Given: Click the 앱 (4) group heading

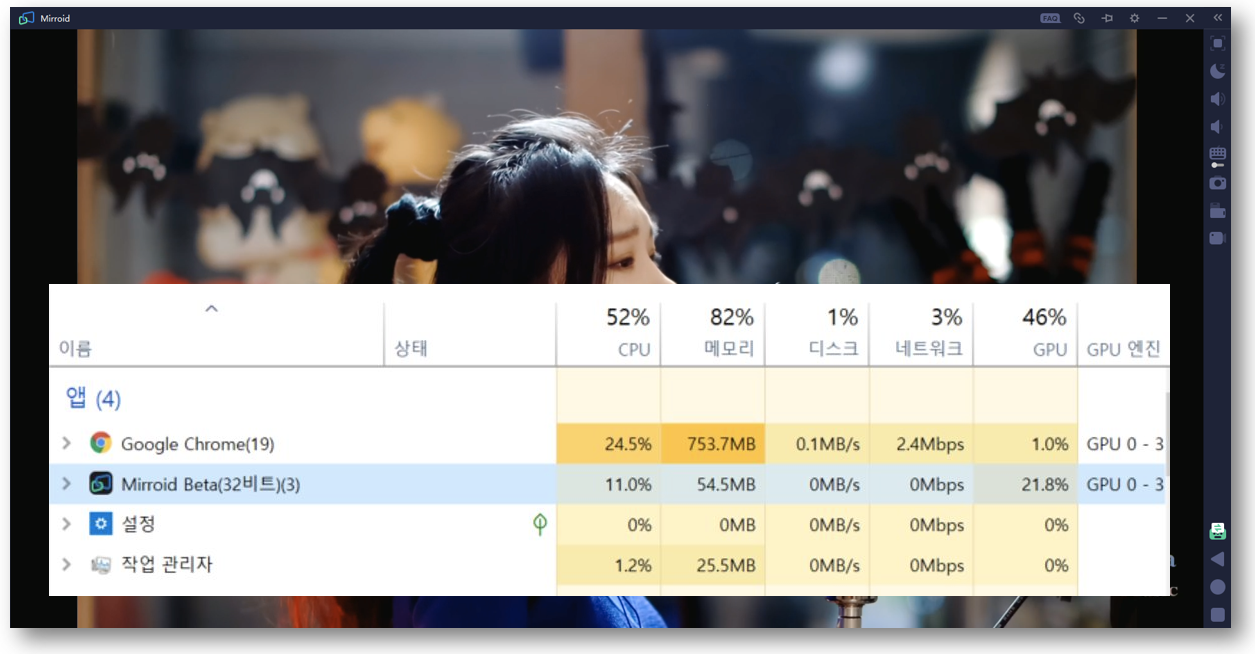Looking at the screenshot, I should 94,399.
